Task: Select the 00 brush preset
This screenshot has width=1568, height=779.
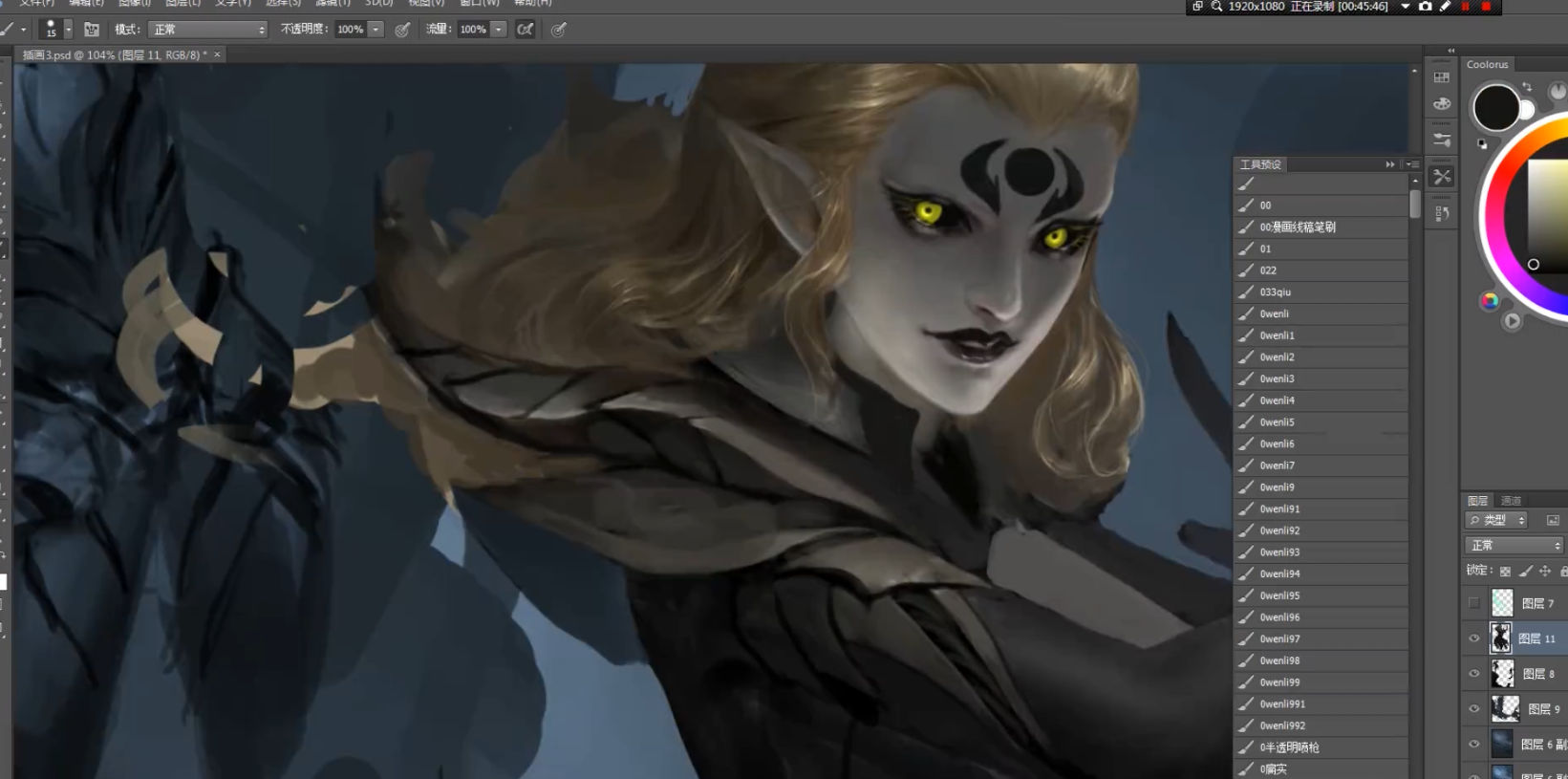Action: click(1321, 206)
